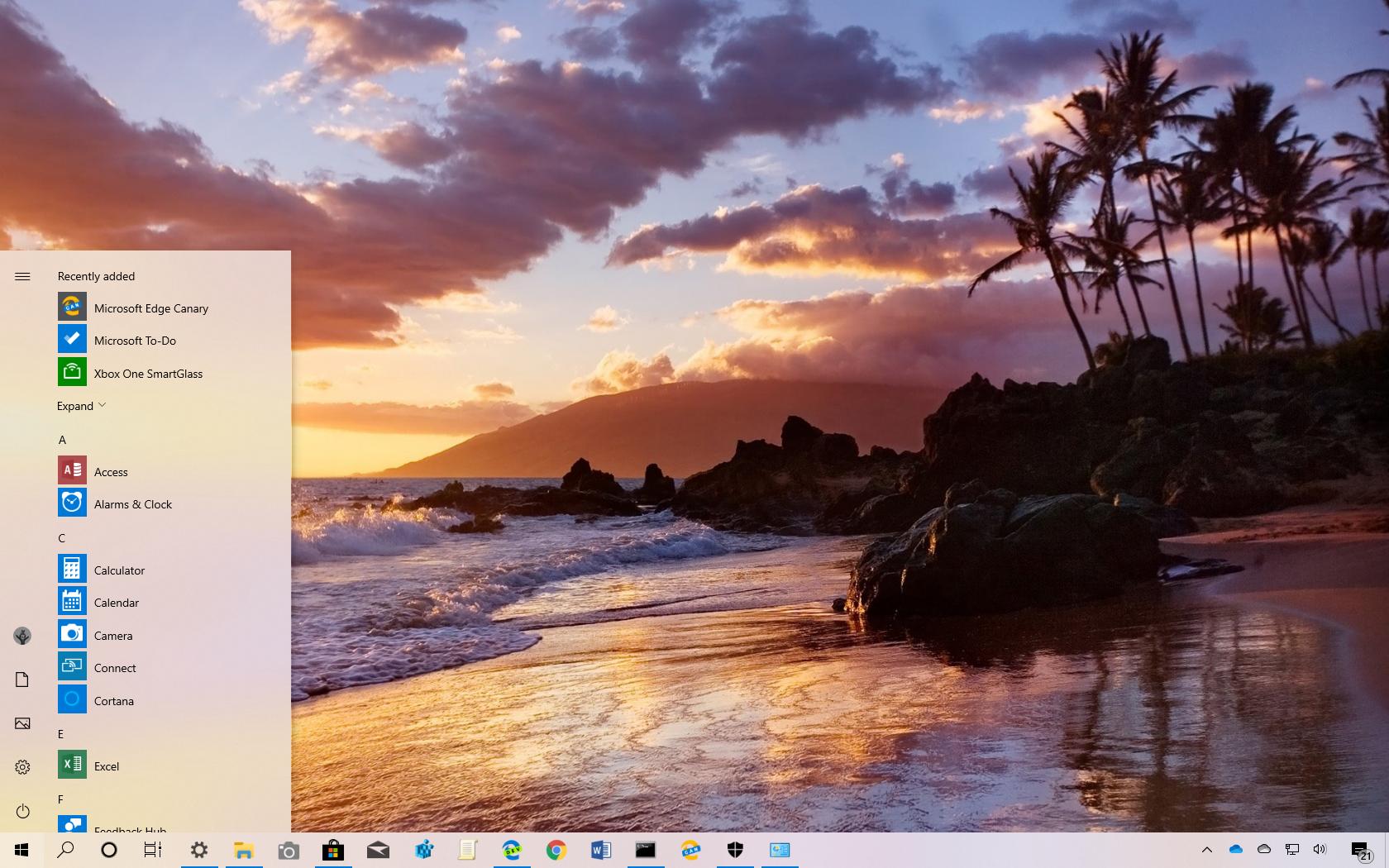The image size is (1389, 868).
Task: Open the Connect app
Action: (x=174, y=667)
